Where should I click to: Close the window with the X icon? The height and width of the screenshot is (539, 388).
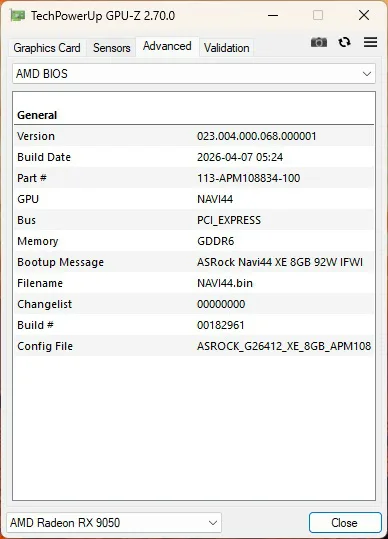364,15
